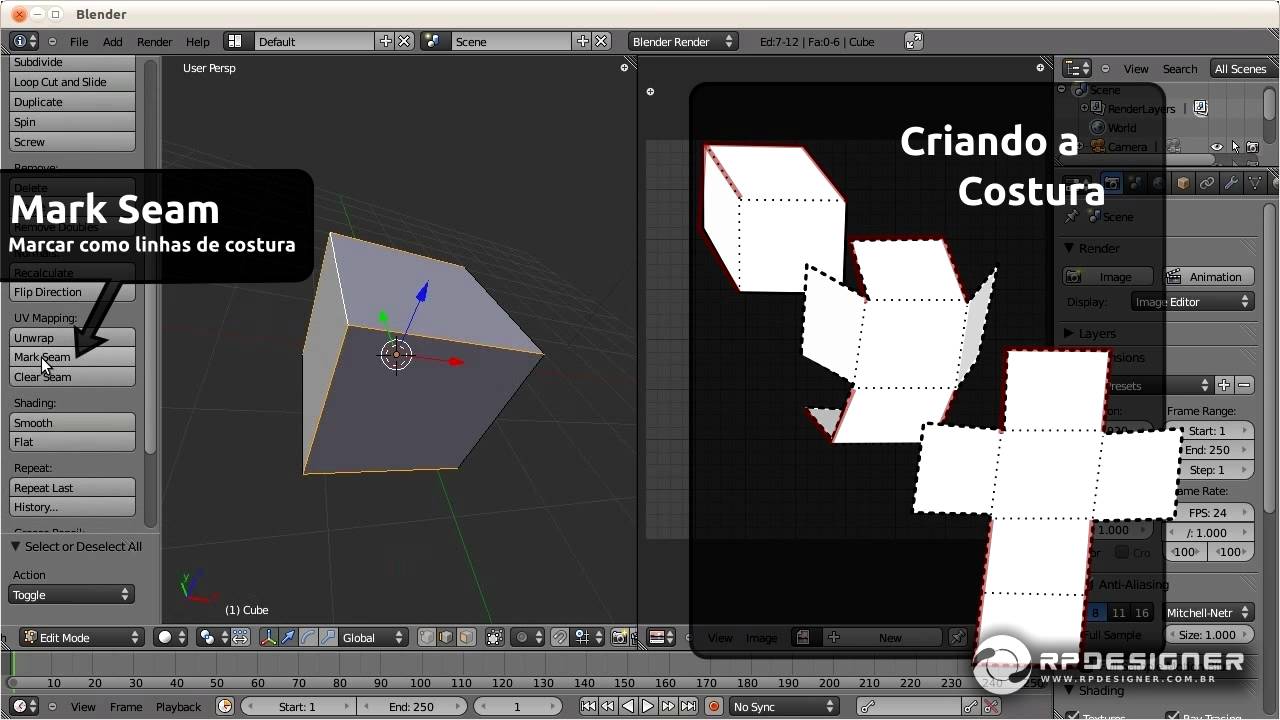Open the Edit Mode dropdown

(82, 637)
